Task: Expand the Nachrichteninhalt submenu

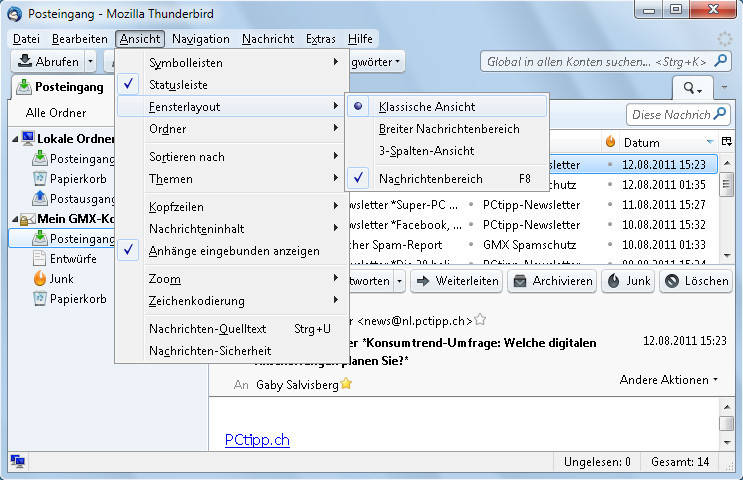Action: point(232,228)
